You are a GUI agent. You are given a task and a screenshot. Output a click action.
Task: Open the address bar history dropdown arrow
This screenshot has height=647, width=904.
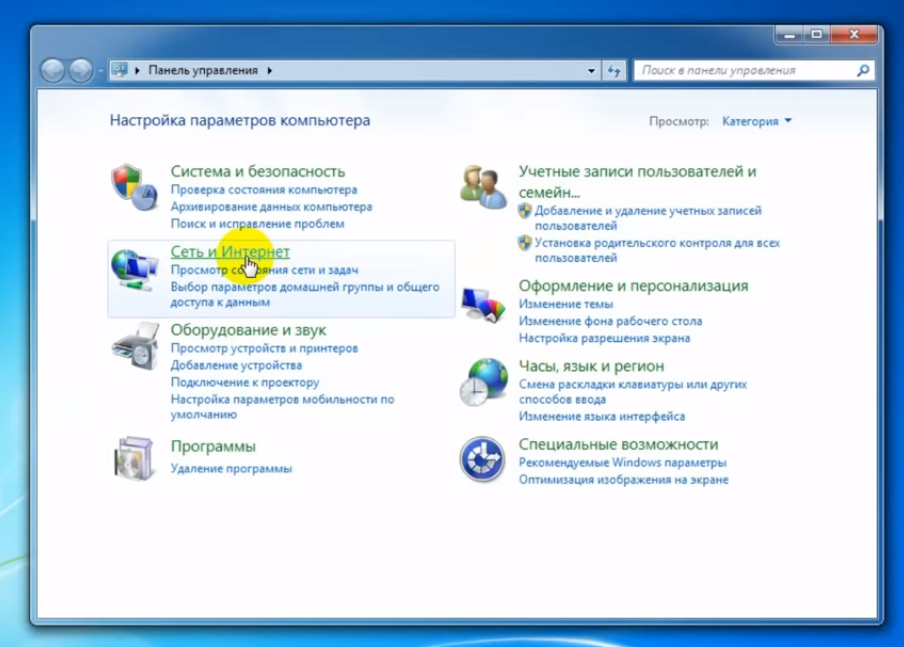pos(591,71)
